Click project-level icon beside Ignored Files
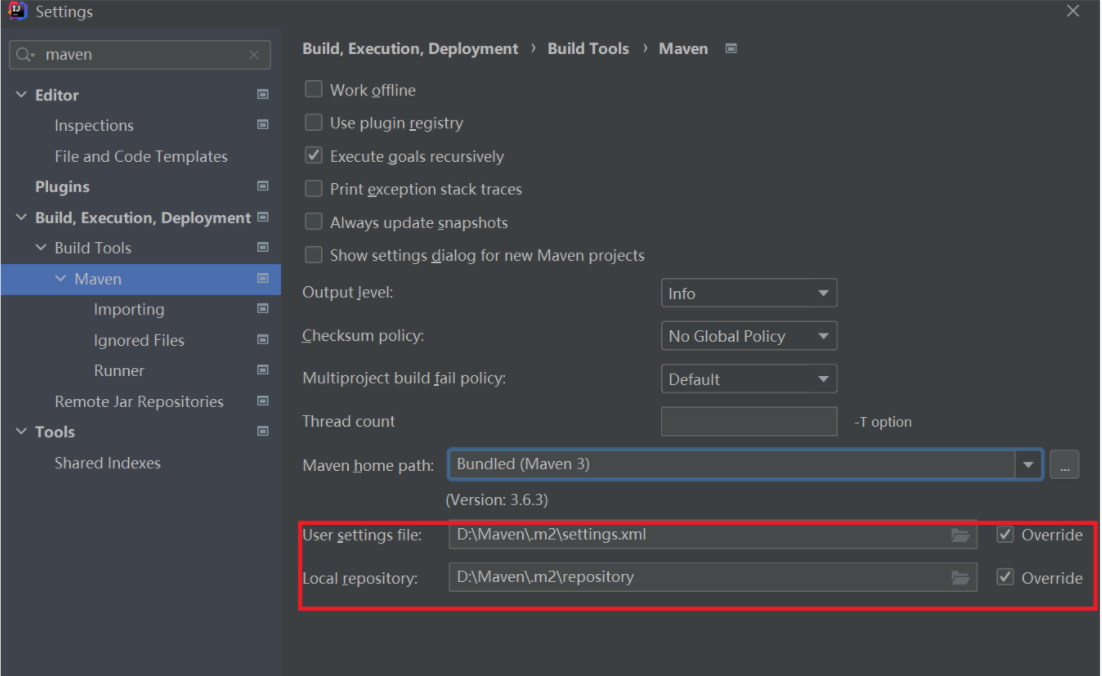This screenshot has width=1102, height=676. pyautogui.click(x=263, y=339)
